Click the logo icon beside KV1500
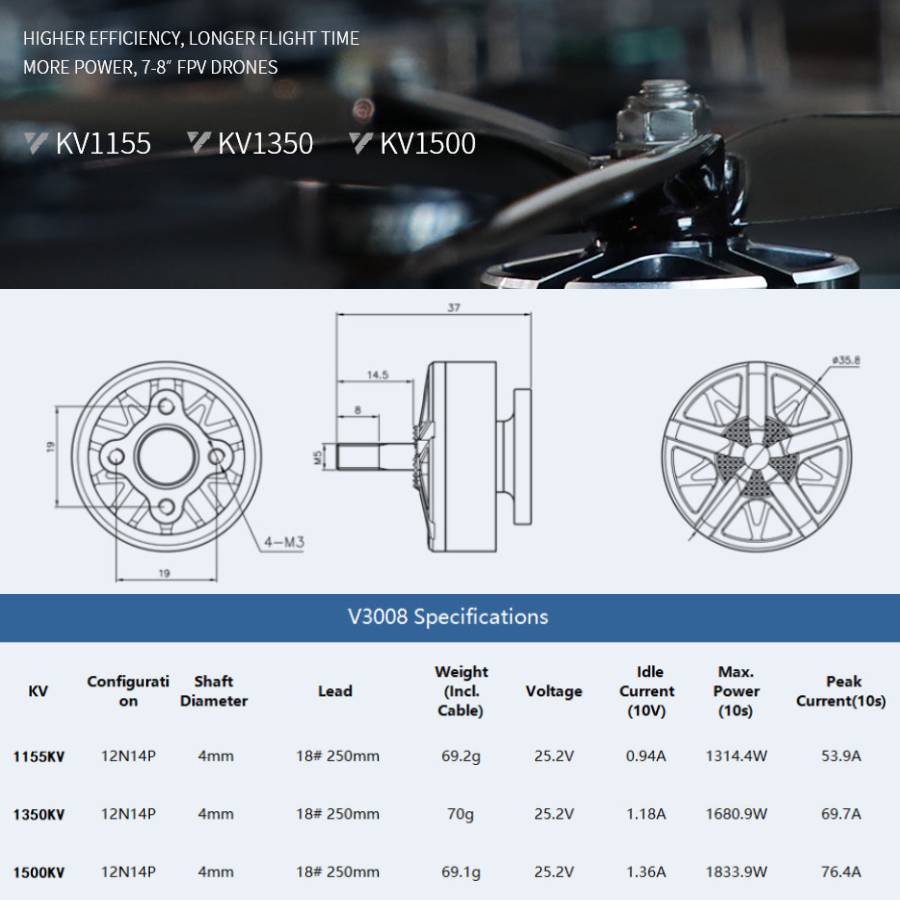 click(361, 143)
